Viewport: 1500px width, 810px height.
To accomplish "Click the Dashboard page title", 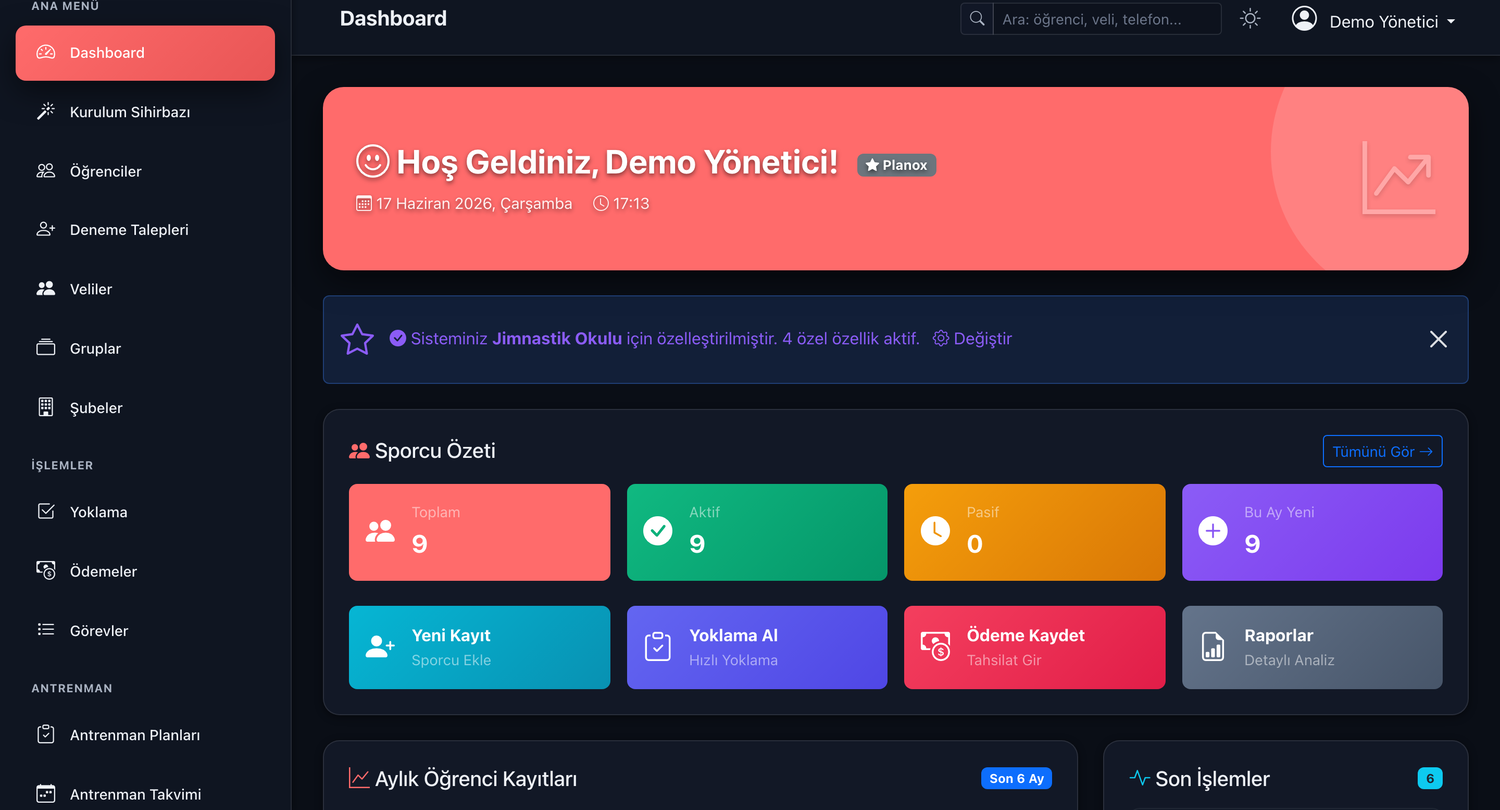I will tap(393, 18).
